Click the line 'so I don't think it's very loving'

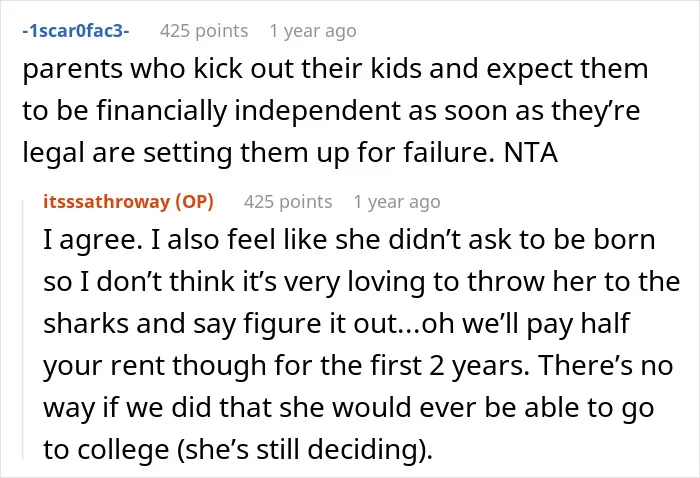362,282
